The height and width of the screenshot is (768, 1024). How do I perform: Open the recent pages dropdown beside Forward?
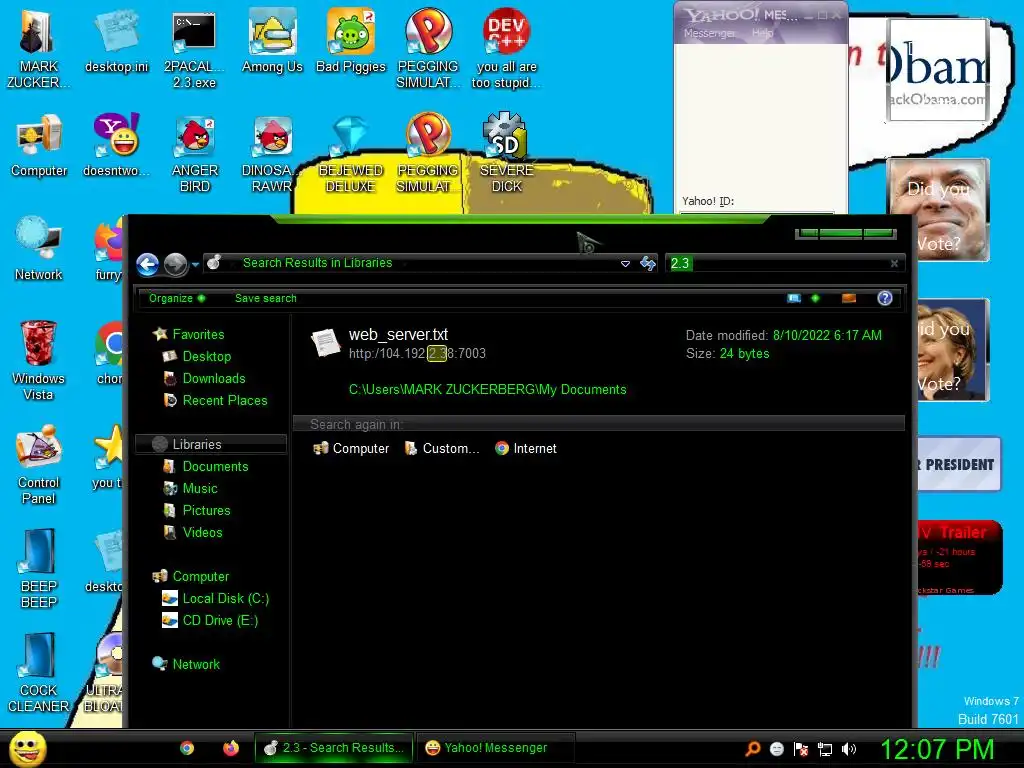coord(195,264)
